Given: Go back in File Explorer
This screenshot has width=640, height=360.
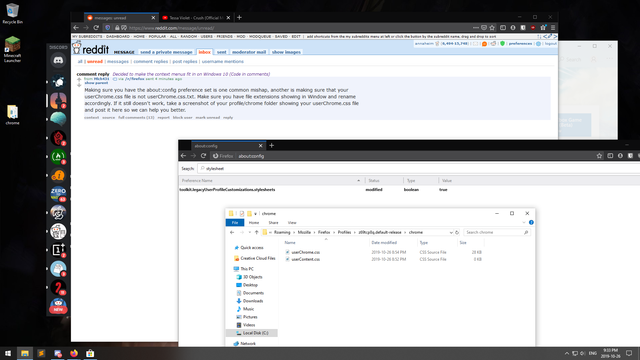Looking at the screenshot, I should (x=232, y=232).
